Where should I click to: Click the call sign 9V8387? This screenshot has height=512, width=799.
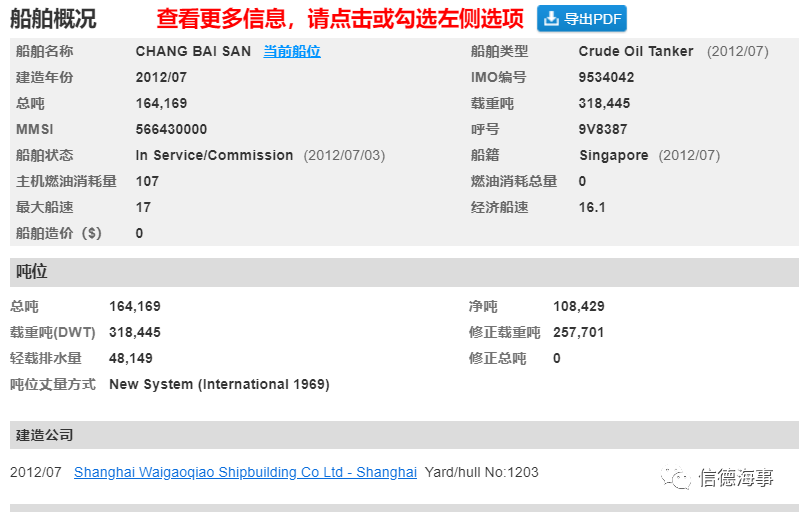click(x=603, y=129)
